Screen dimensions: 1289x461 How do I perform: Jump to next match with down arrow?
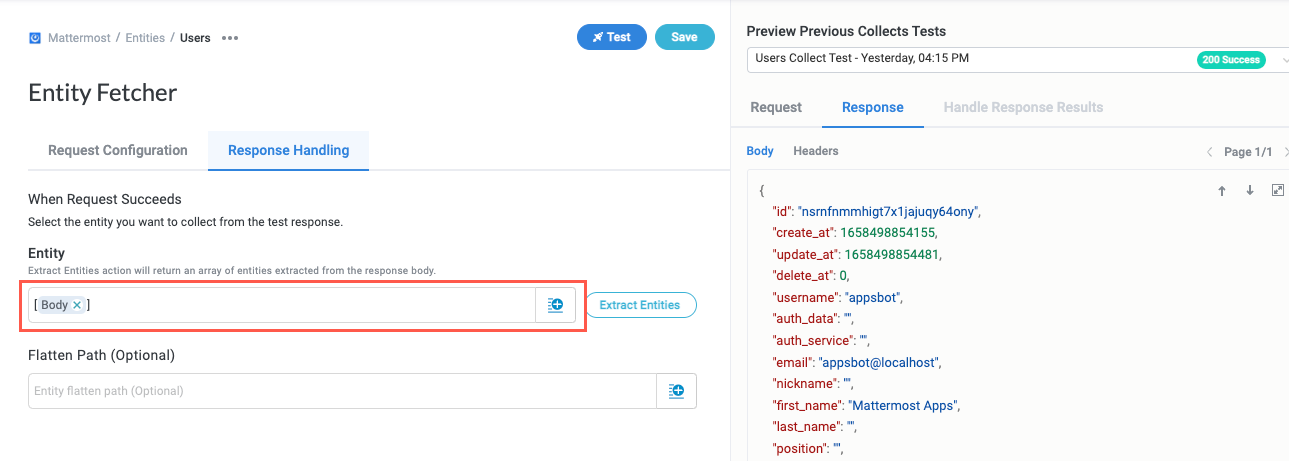(1249, 191)
